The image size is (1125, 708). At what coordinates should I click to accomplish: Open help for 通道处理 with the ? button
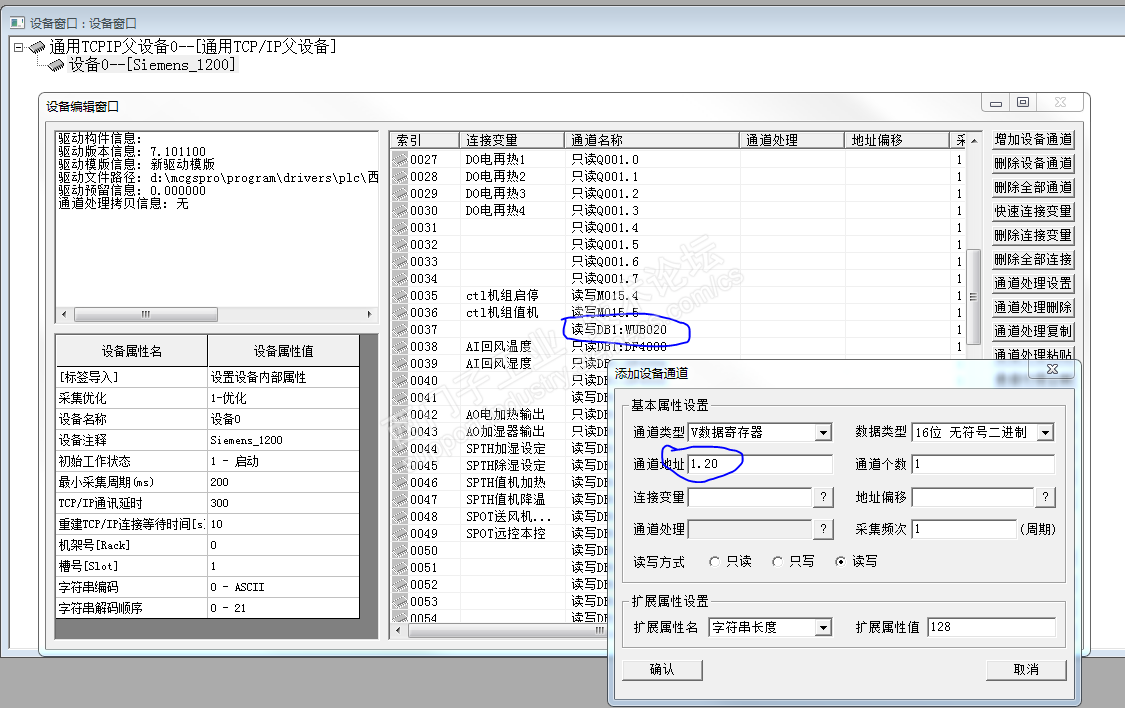tap(823, 529)
